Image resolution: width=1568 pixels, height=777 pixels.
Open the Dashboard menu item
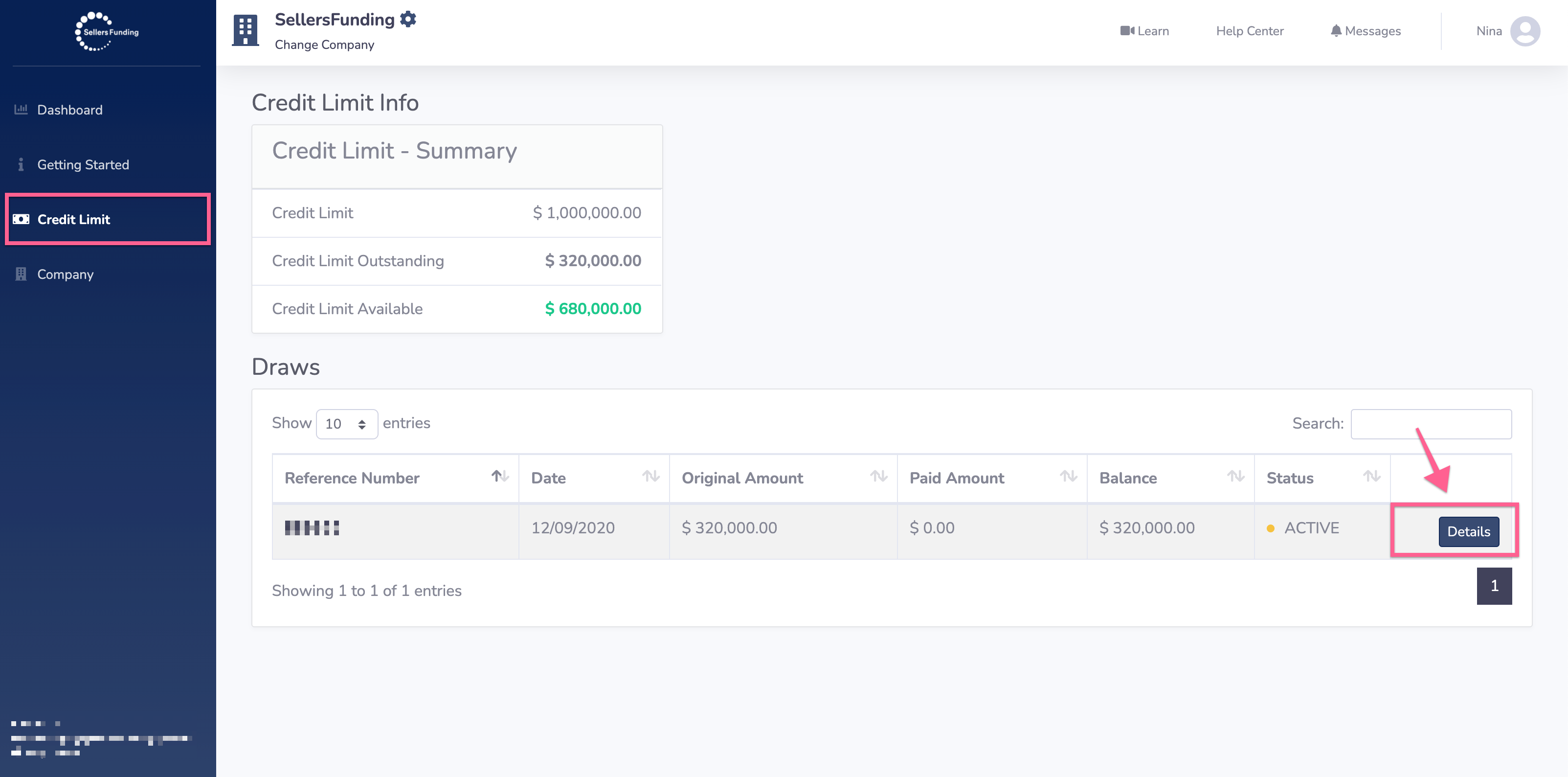click(70, 110)
